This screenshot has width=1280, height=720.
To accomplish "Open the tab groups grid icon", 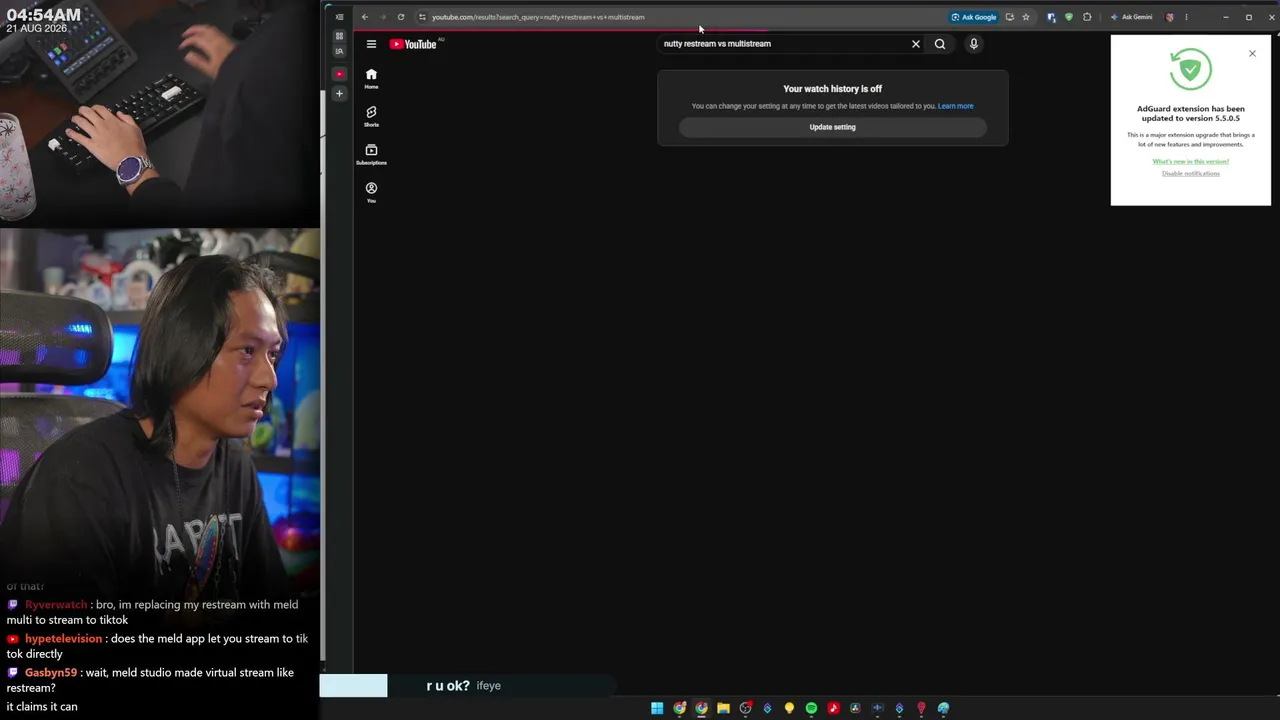I will (339, 36).
